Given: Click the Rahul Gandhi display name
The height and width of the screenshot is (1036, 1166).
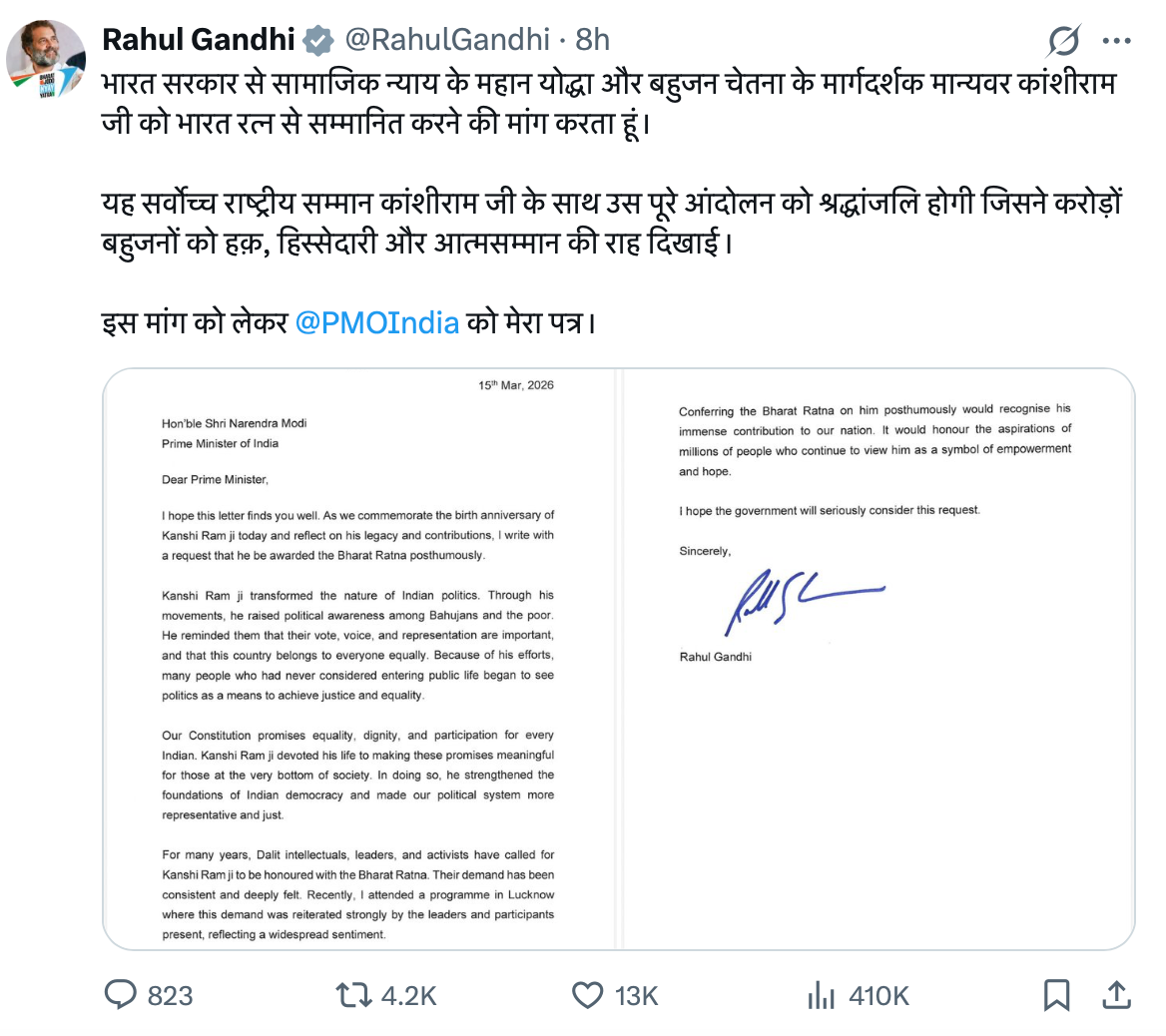Looking at the screenshot, I should [199, 40].
